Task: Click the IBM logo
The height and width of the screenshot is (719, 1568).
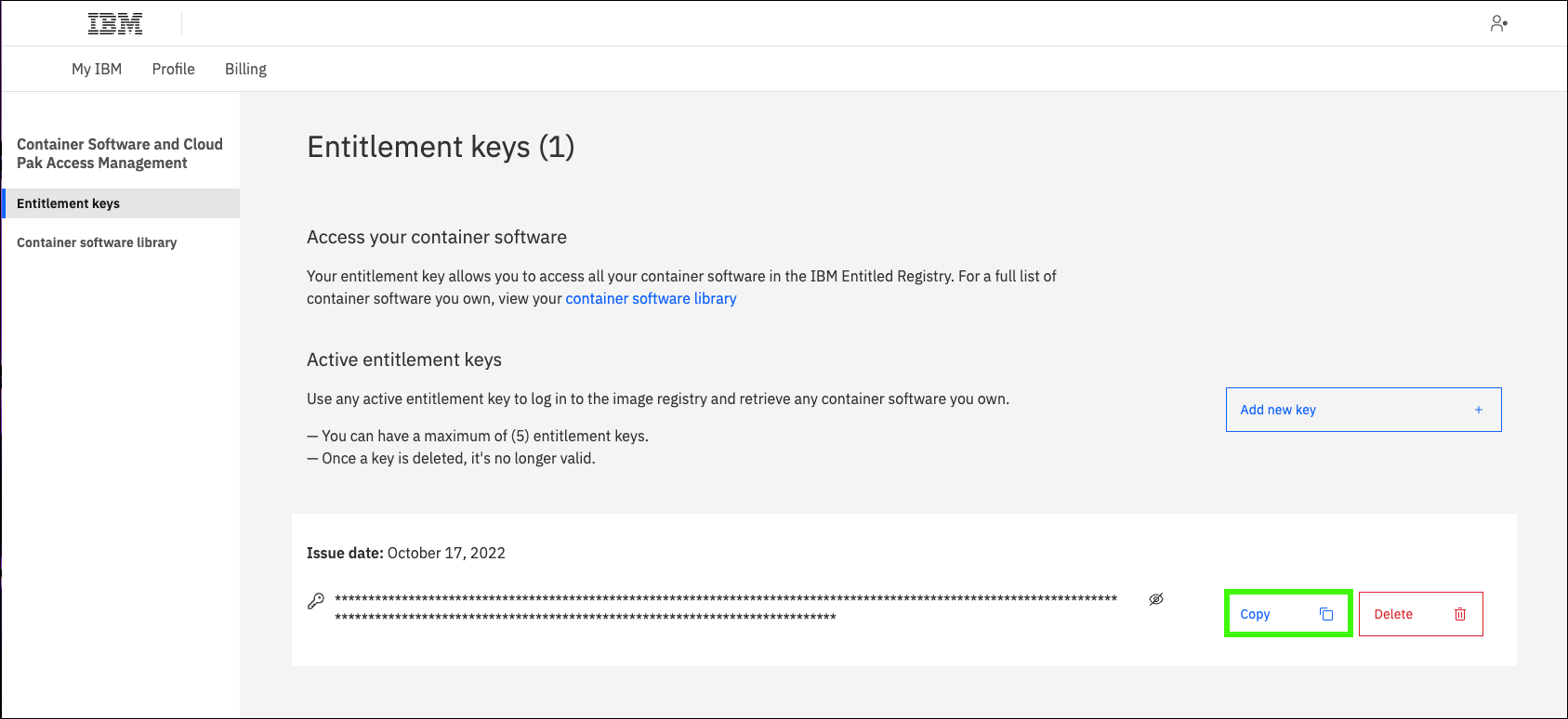Action: [x=115, y=24]
